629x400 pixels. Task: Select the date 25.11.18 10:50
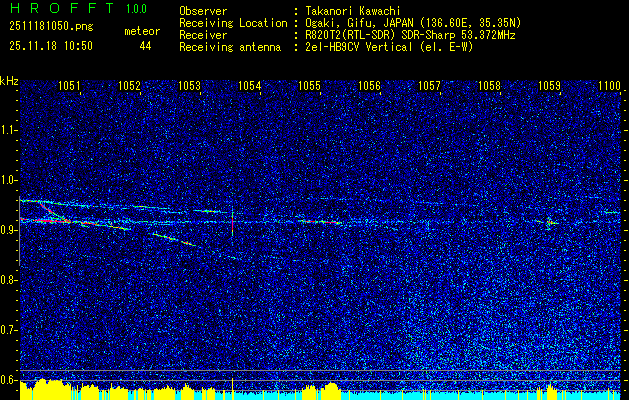(x=51, y=46)
